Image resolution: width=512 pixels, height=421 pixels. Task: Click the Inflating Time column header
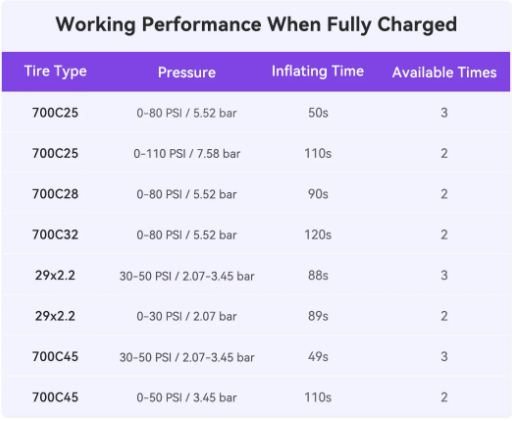[x=318, y=72]
